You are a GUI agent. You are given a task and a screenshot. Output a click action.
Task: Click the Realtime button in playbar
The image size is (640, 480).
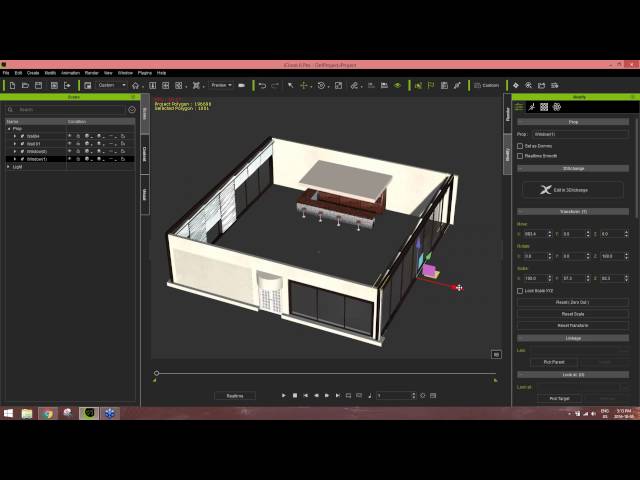235,396
